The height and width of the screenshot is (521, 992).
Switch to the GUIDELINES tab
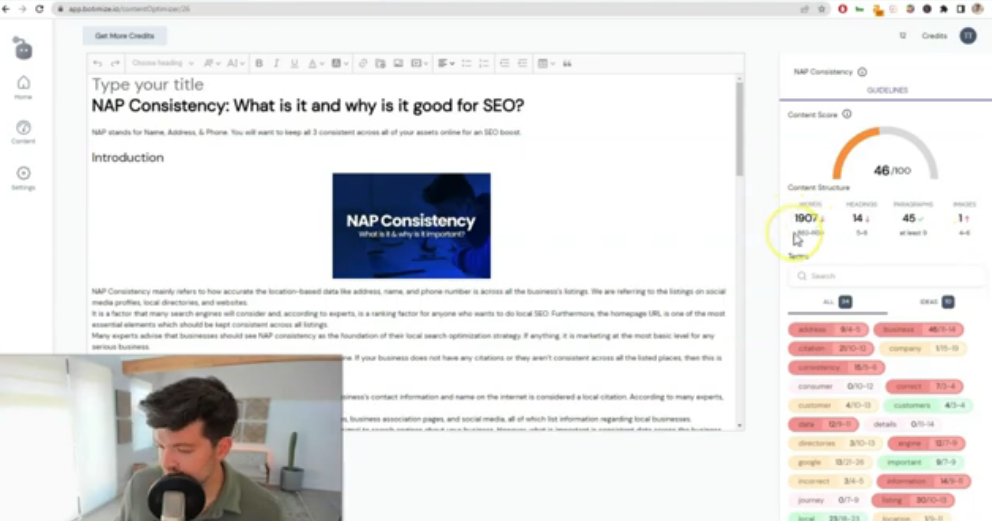coord(887,90)
